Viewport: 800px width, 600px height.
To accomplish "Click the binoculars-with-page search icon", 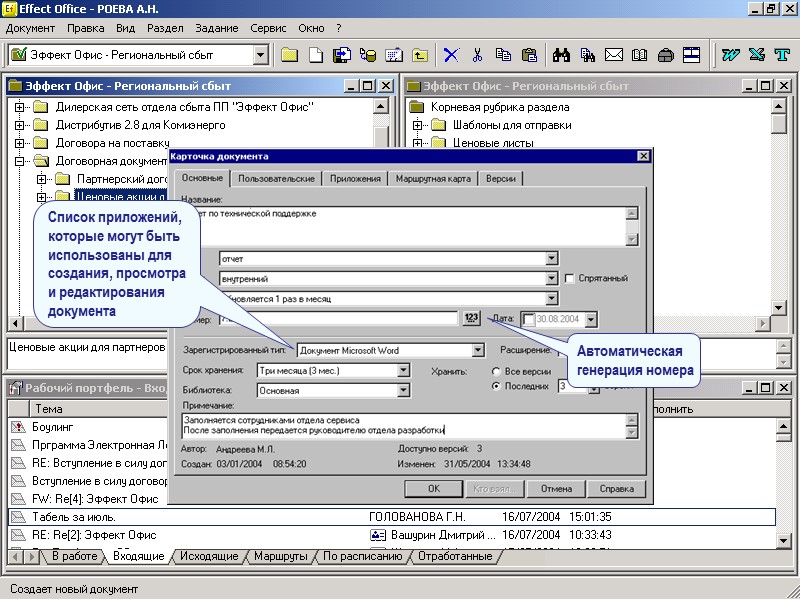I will tap(587, 55).
